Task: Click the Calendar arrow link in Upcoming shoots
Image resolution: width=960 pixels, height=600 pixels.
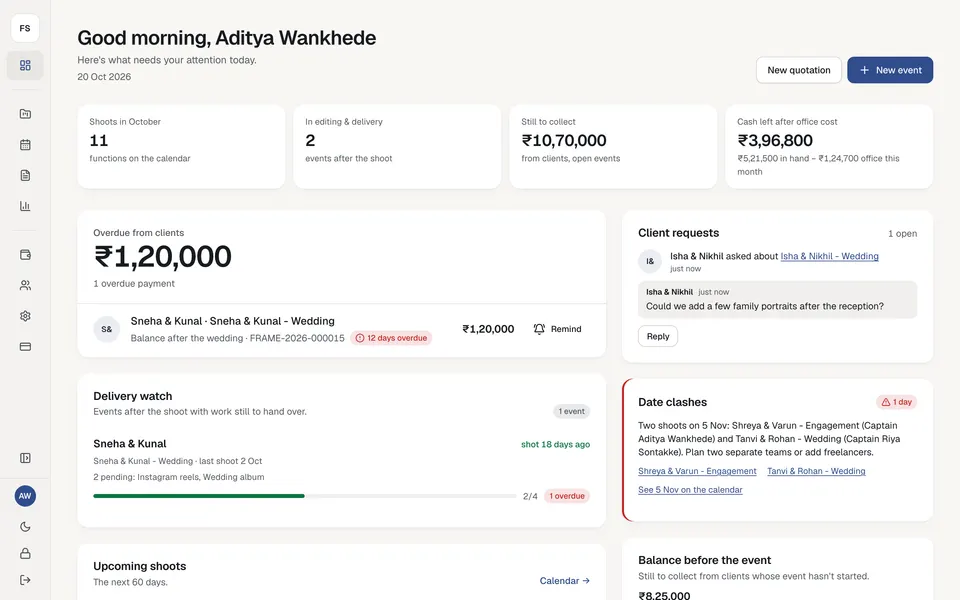Action: pyautogui.click(x=564, y=580)
